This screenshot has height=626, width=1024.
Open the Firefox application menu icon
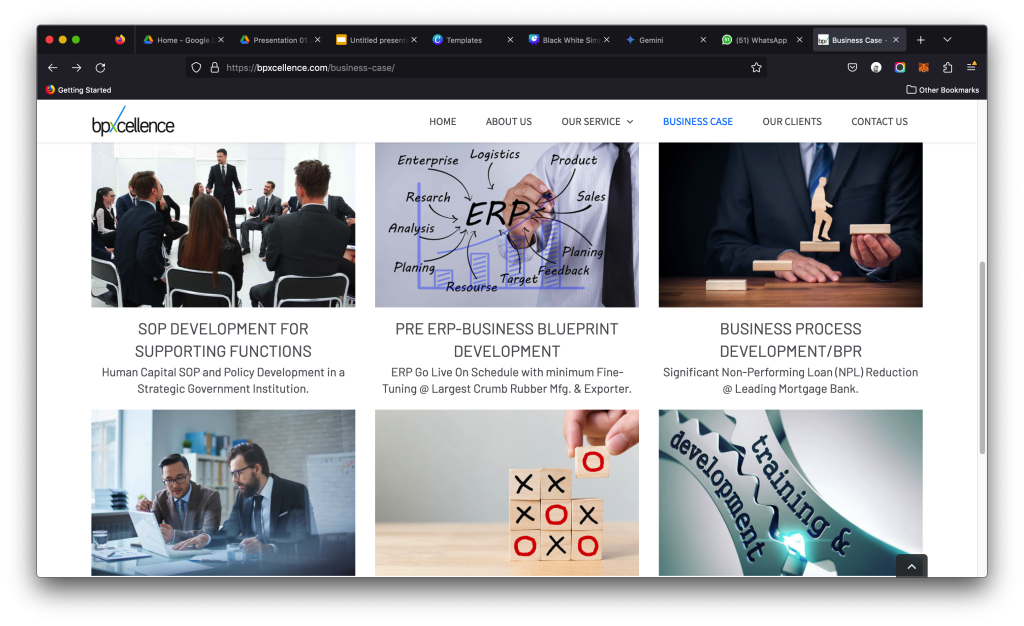(971, 67)
